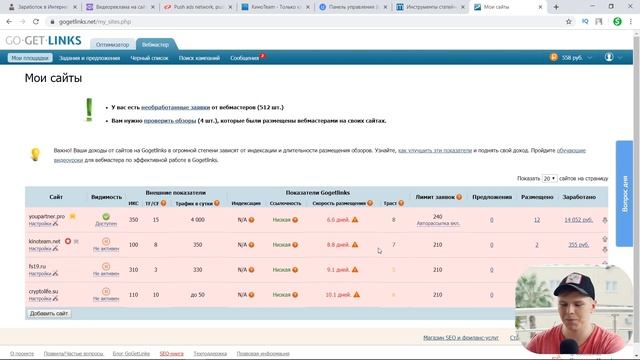Switch to the KinoTeam browser tab
The height and width of the screenshot is (360, 640).
point(276,7)
